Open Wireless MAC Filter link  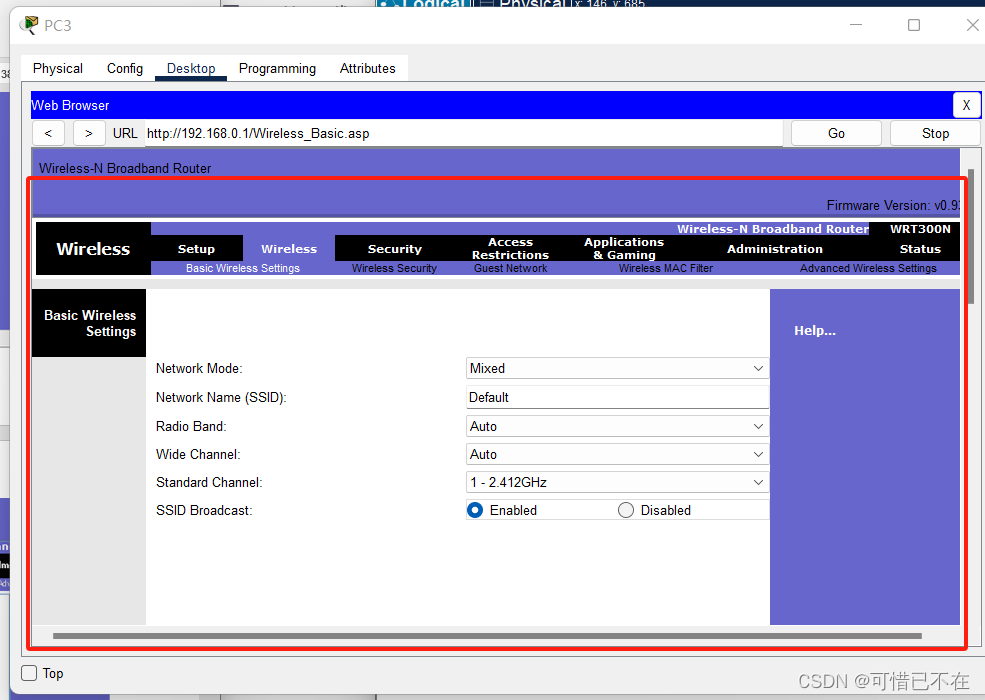coord(665,268)
